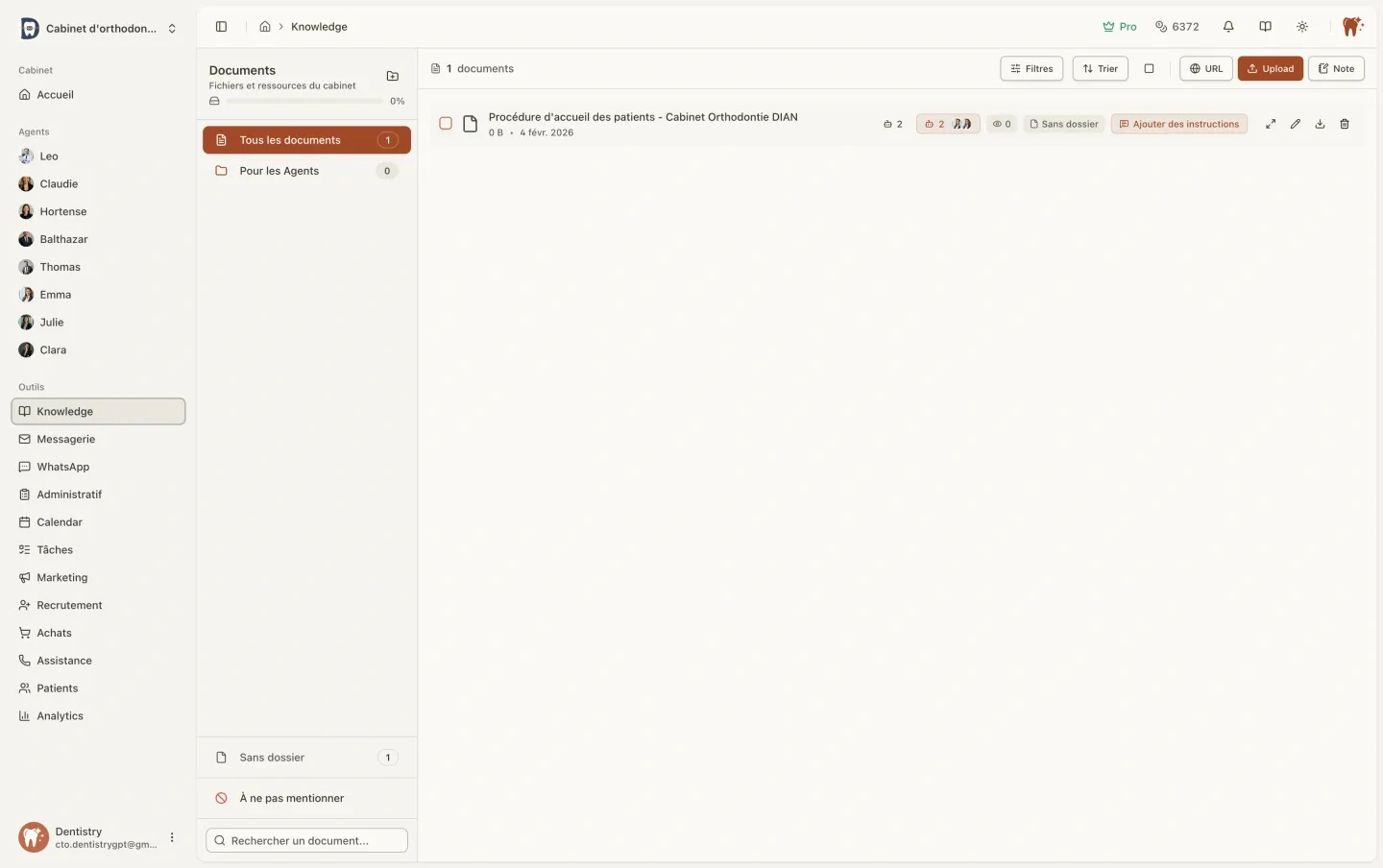Open Messagerie in the sidebar
1383x868 pixels.
[x=65, y=439]
